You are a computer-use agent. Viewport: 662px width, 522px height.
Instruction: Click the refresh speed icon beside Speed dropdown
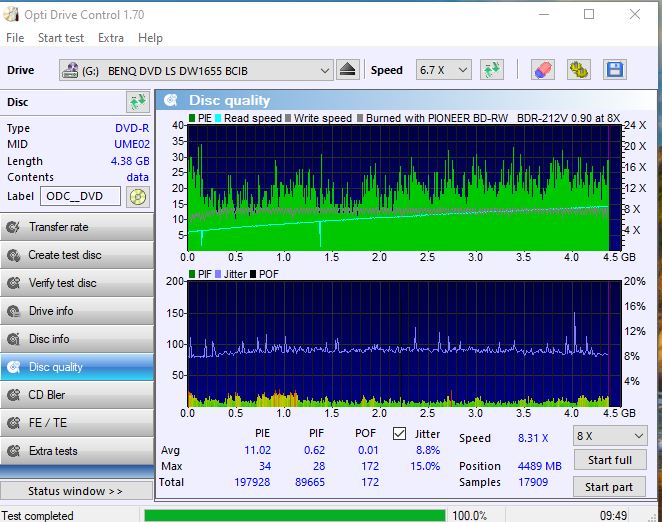(x=491, y=70)
